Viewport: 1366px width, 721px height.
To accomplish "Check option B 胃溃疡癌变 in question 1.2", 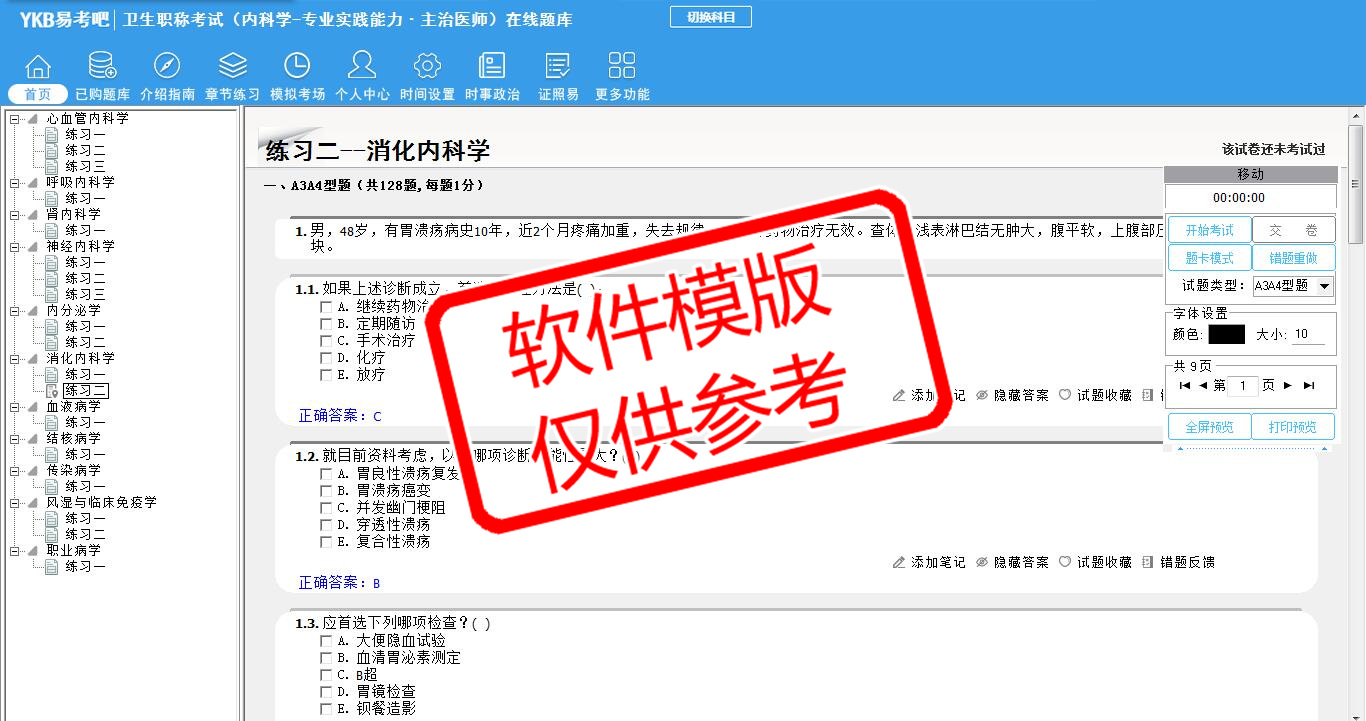I will click(326, 491).
